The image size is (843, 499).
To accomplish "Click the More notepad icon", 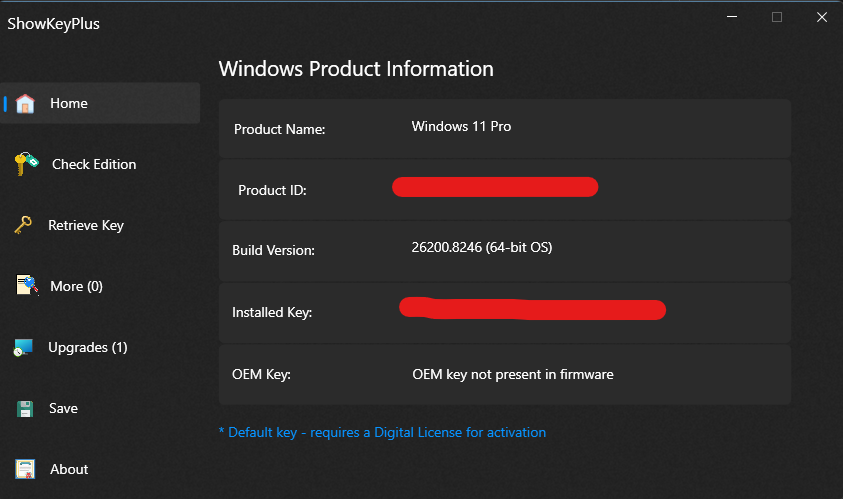I will (27, 285).
